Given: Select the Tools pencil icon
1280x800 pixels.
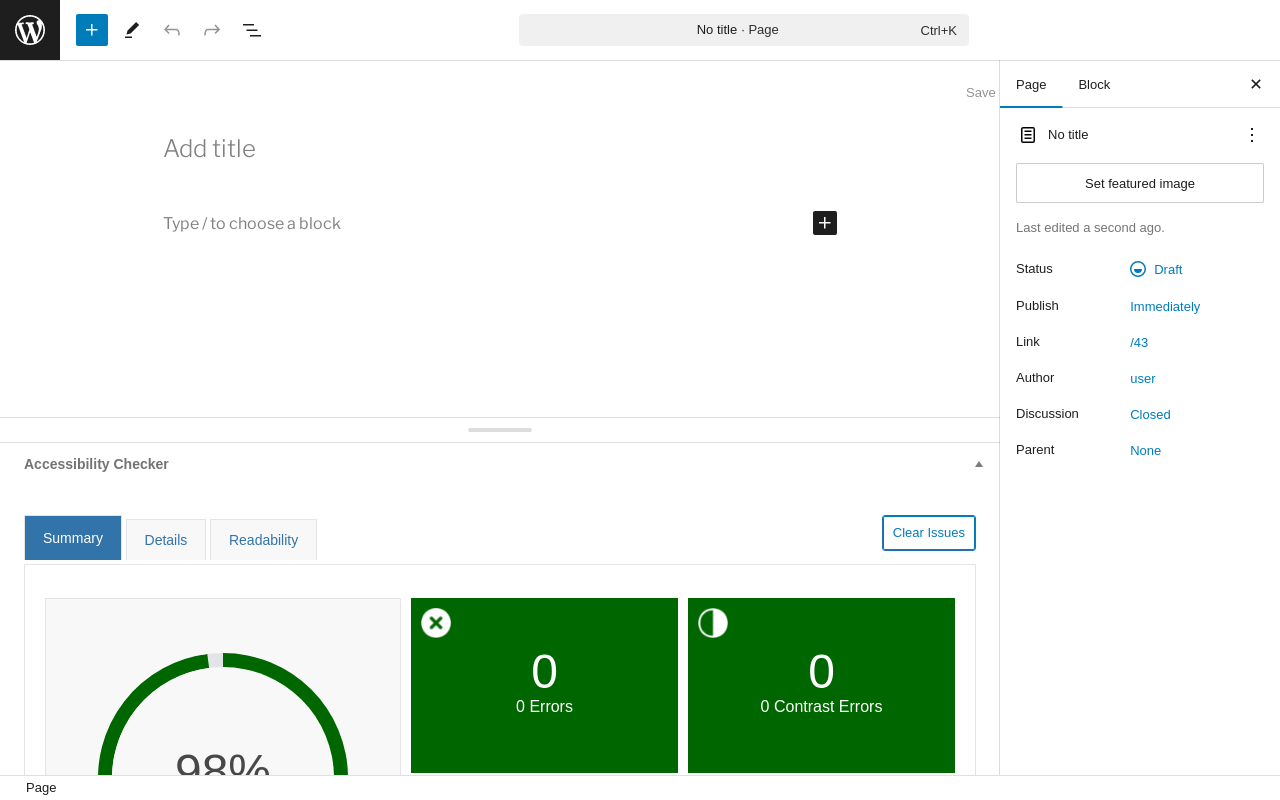Looking at the screenshot, I should pyautogui.click(x=132, y=30).
